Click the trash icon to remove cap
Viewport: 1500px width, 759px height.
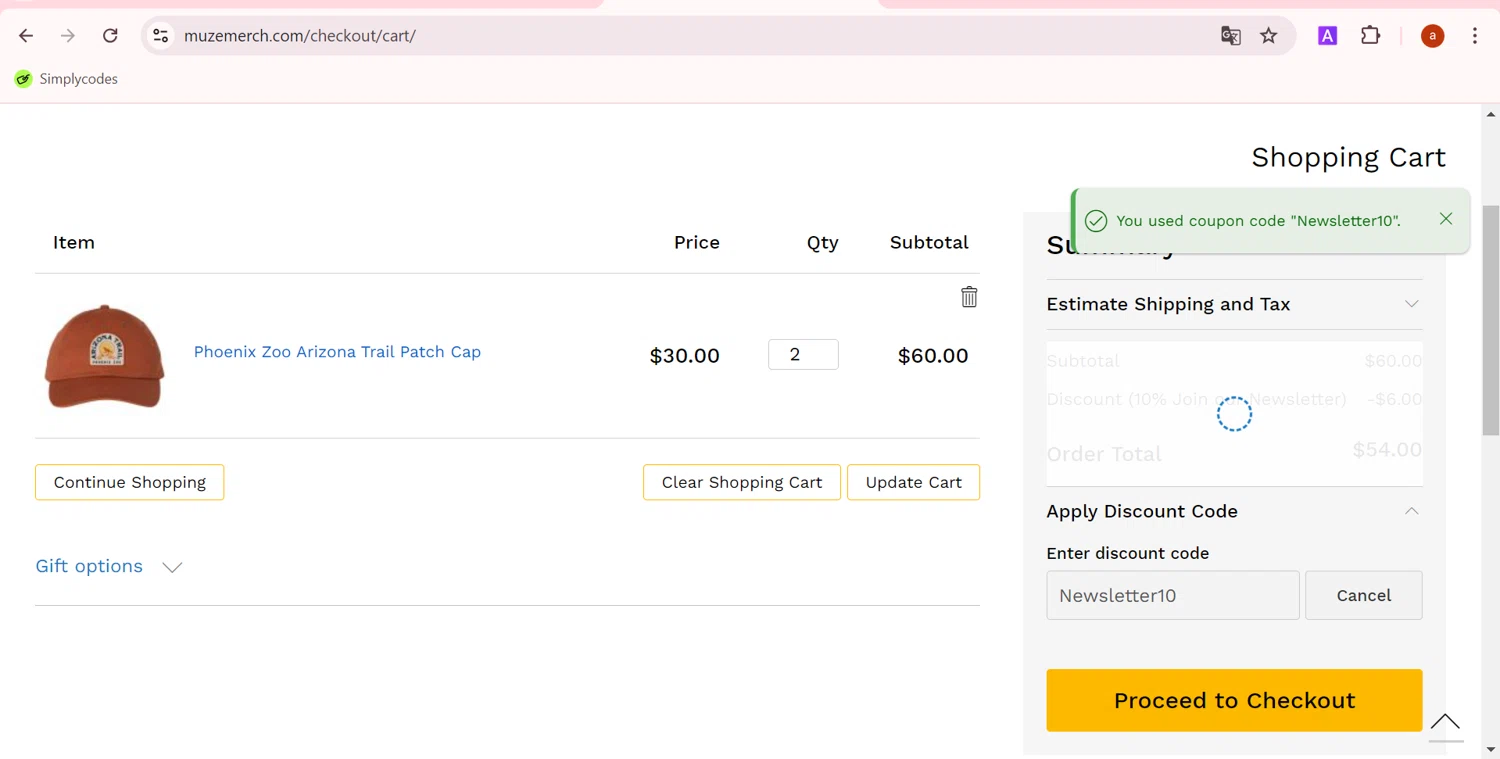pyautogui.click(x=969, y=297)
